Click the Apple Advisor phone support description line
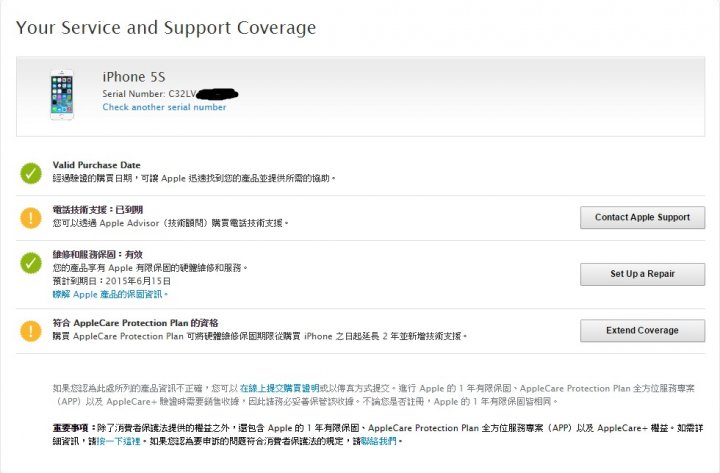This screenshot has width=720, height=473. click(170, 223)
